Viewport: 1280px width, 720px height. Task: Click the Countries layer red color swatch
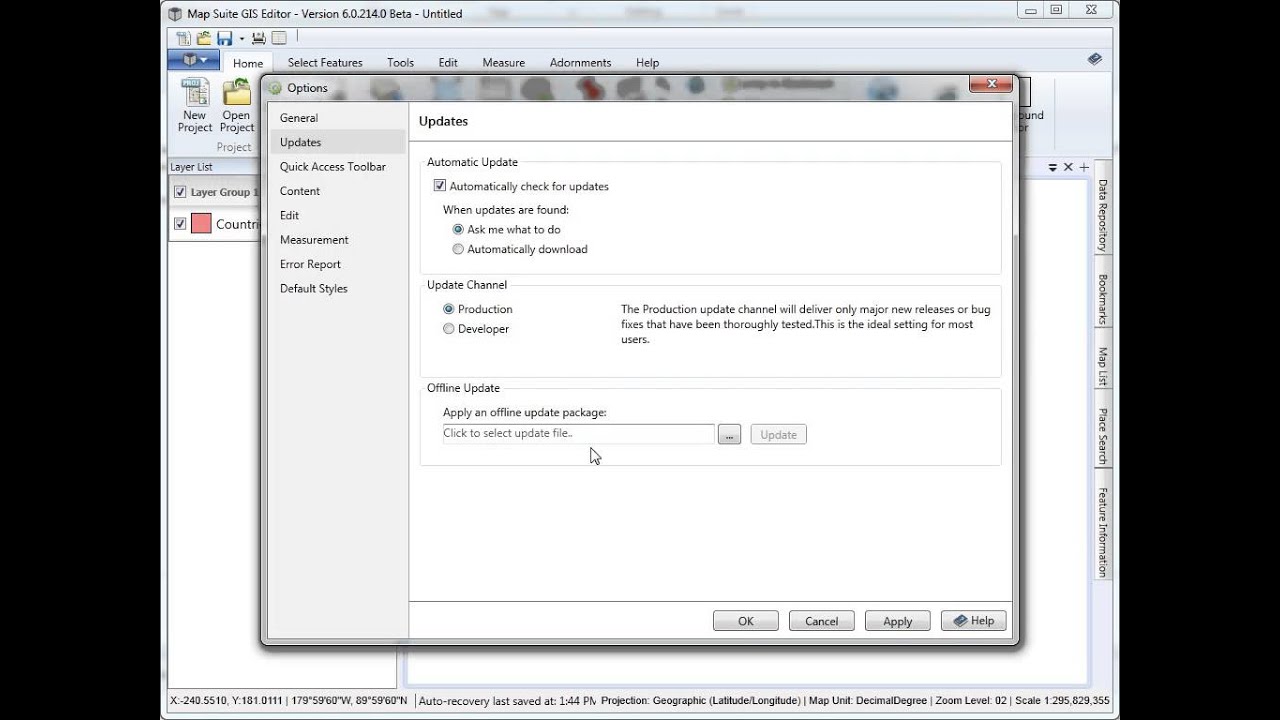coord(201,224)
